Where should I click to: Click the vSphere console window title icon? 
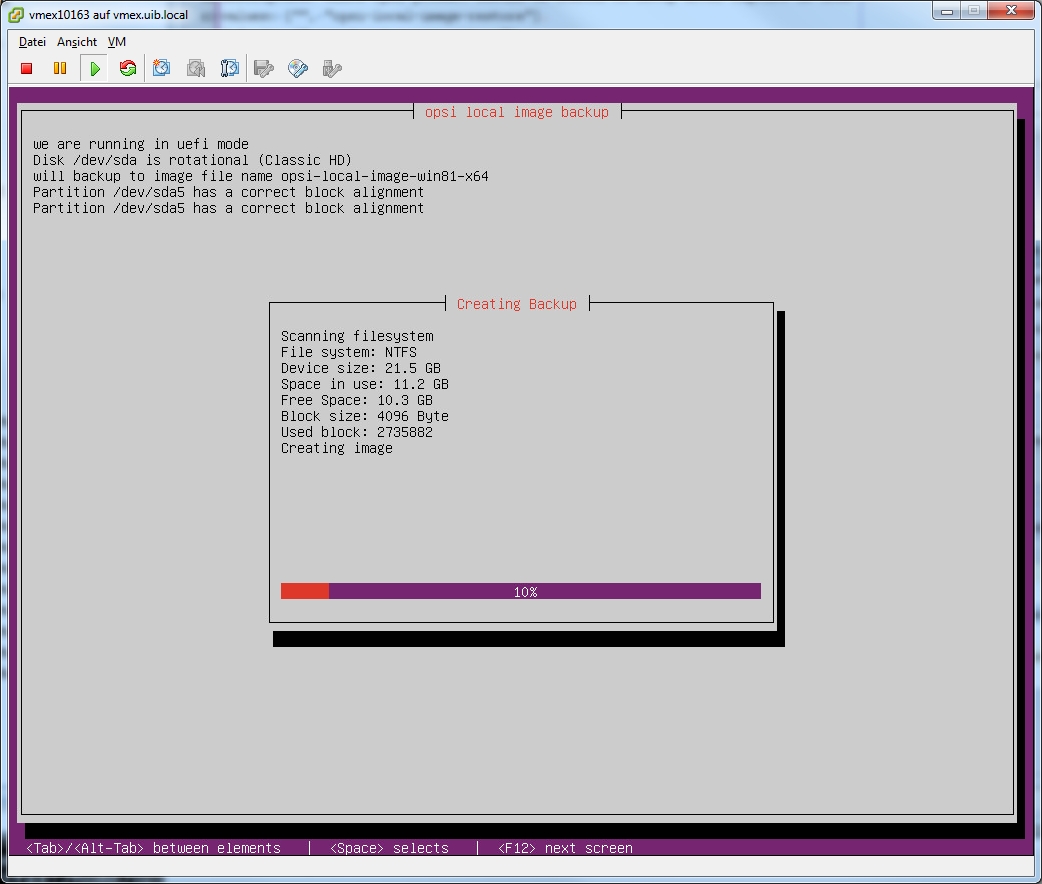coord(16,15)
